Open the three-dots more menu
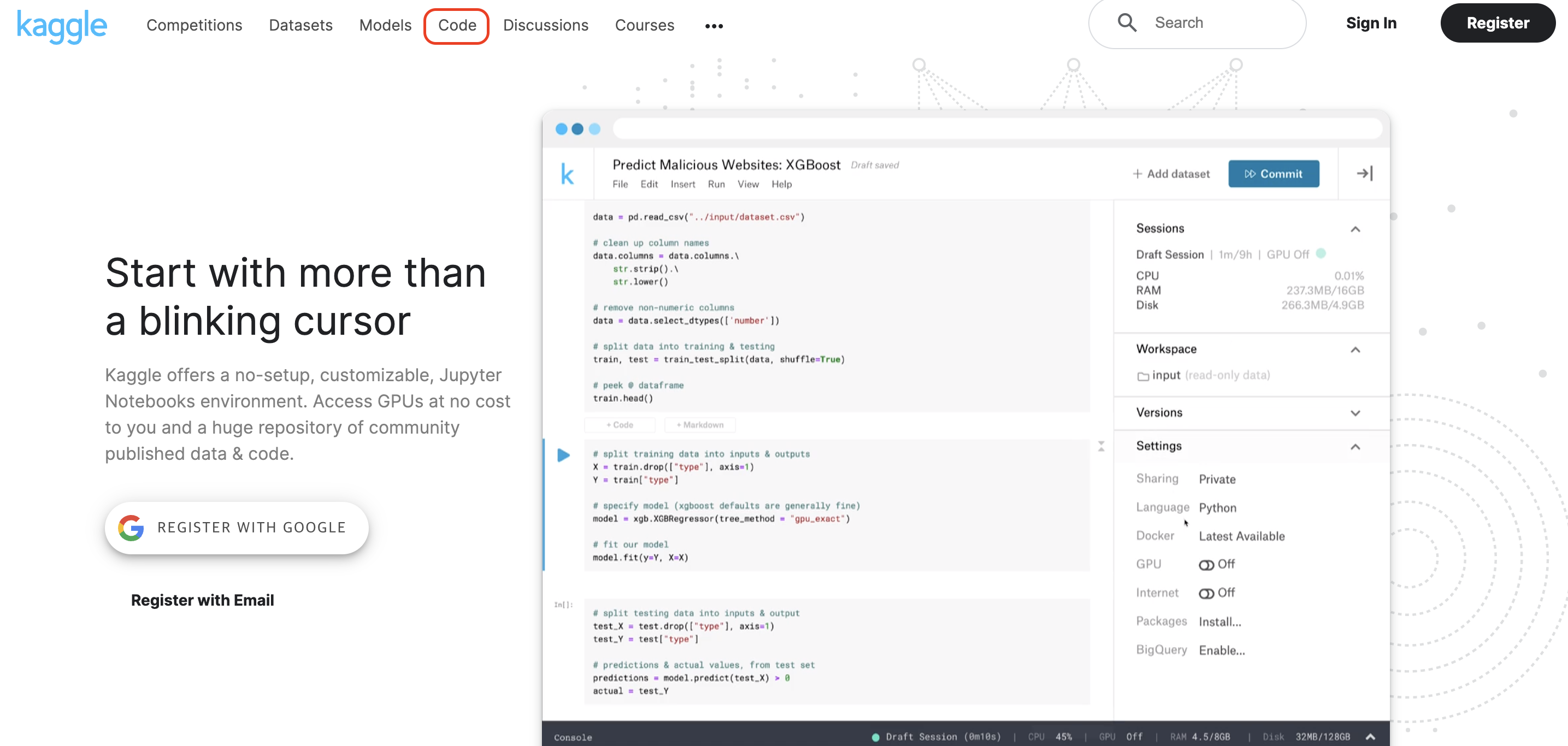Screen dimensions: 1568x746 pos(714,26)
